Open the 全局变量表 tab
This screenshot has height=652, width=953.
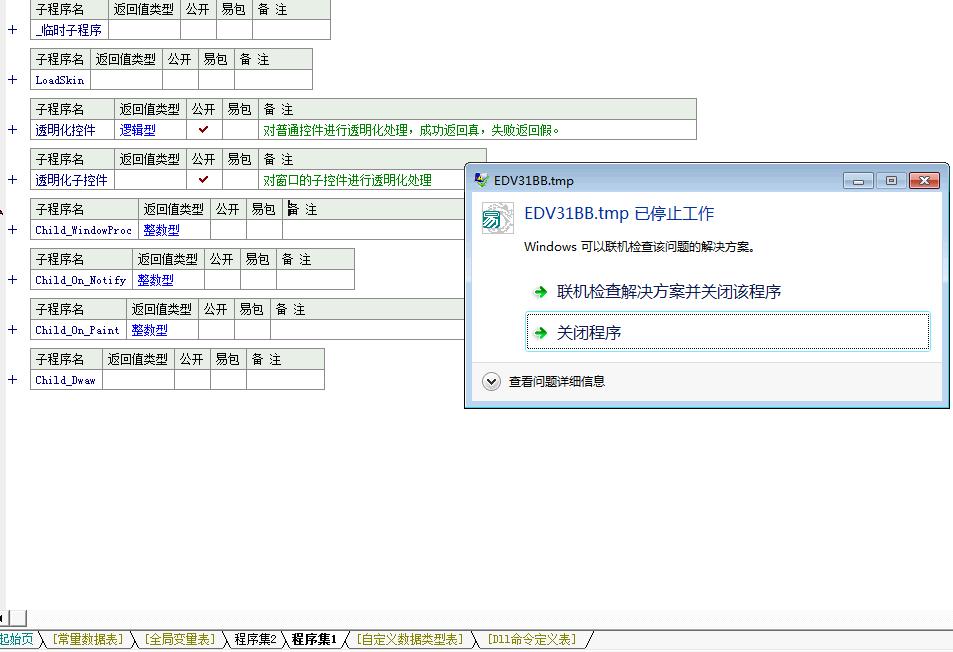coord(180,639)
